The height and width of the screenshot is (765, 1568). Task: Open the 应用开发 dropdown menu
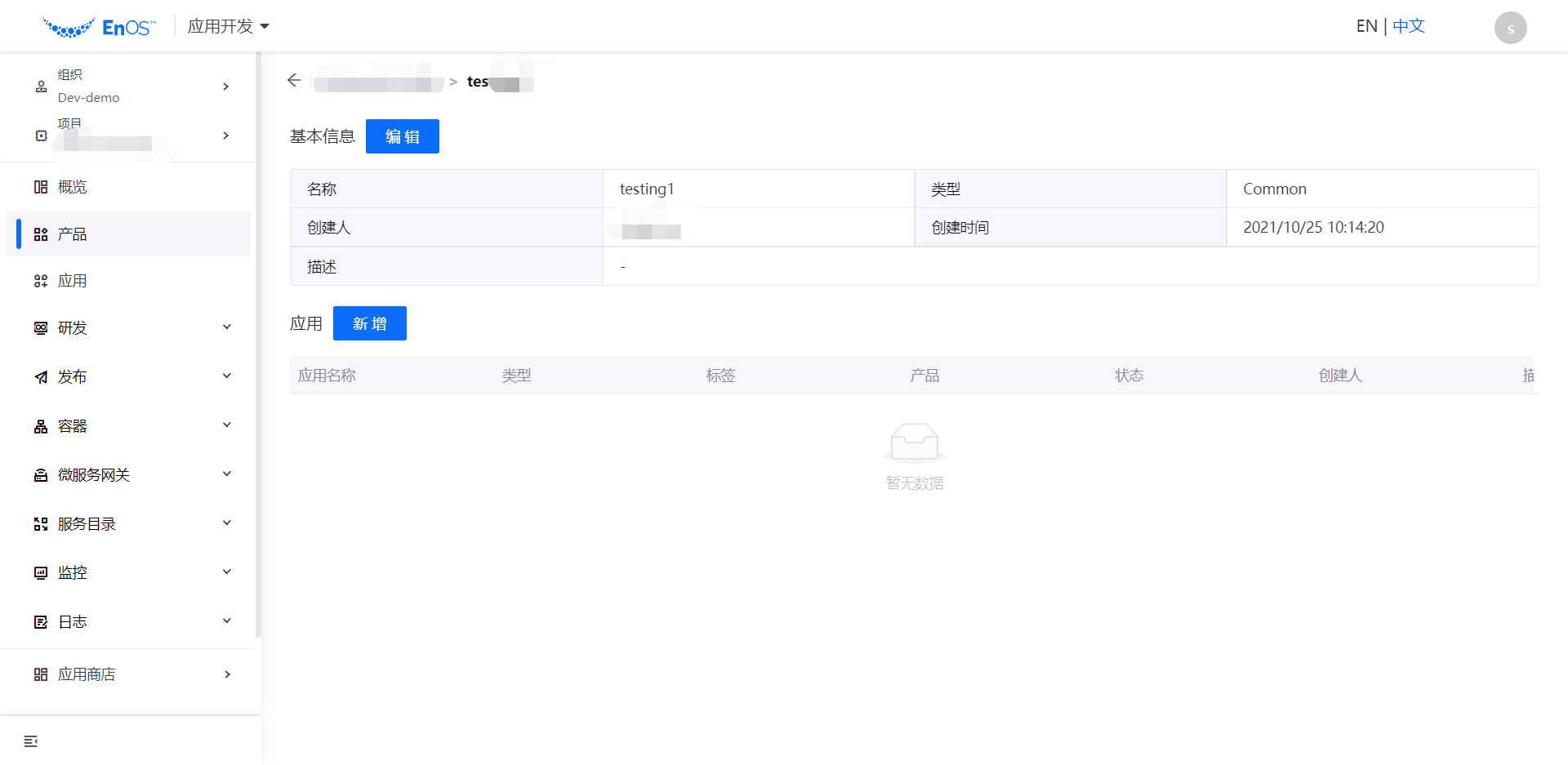pos(228,27)
